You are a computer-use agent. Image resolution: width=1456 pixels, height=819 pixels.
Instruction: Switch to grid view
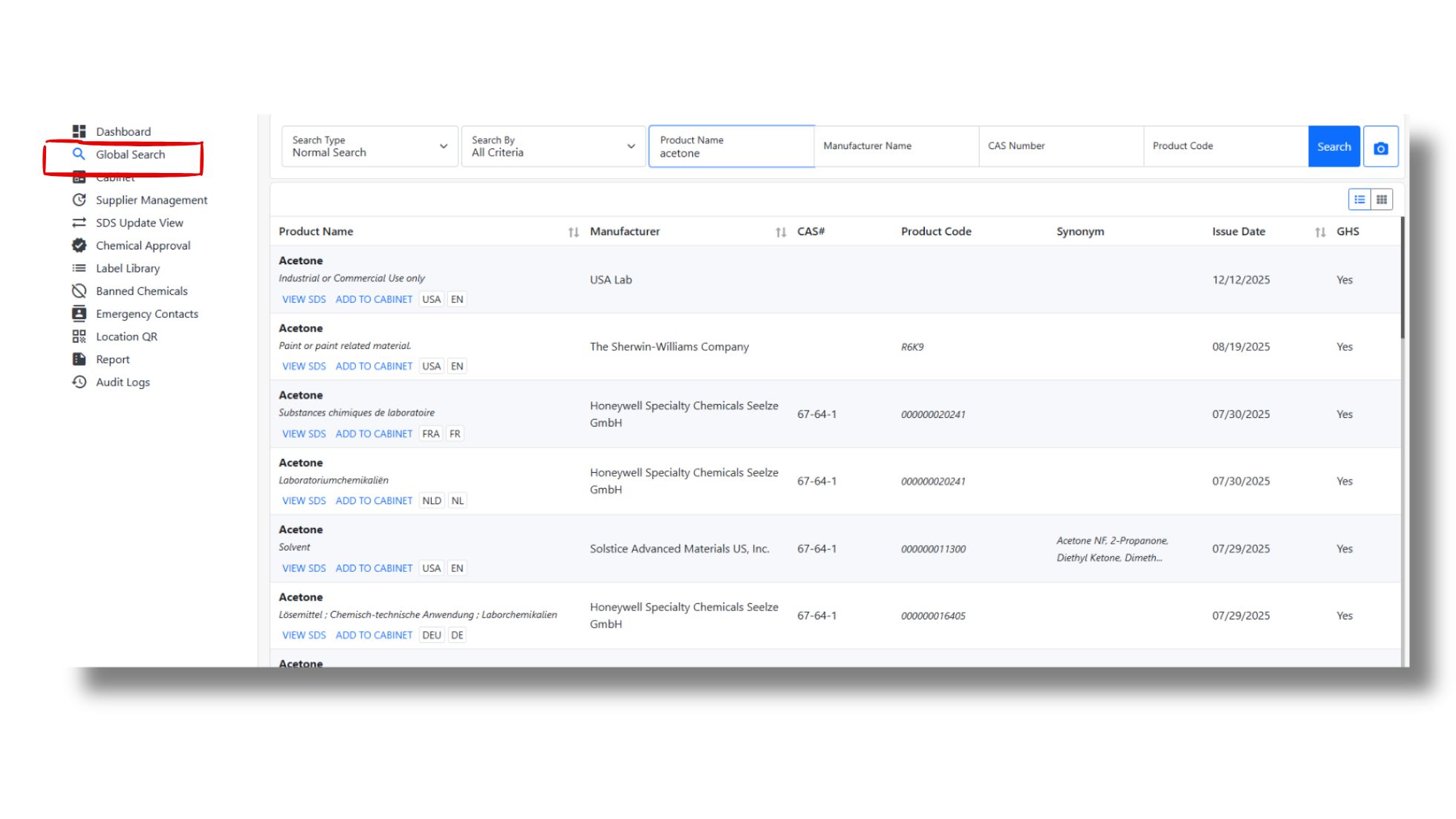[x=1382, y=199]
